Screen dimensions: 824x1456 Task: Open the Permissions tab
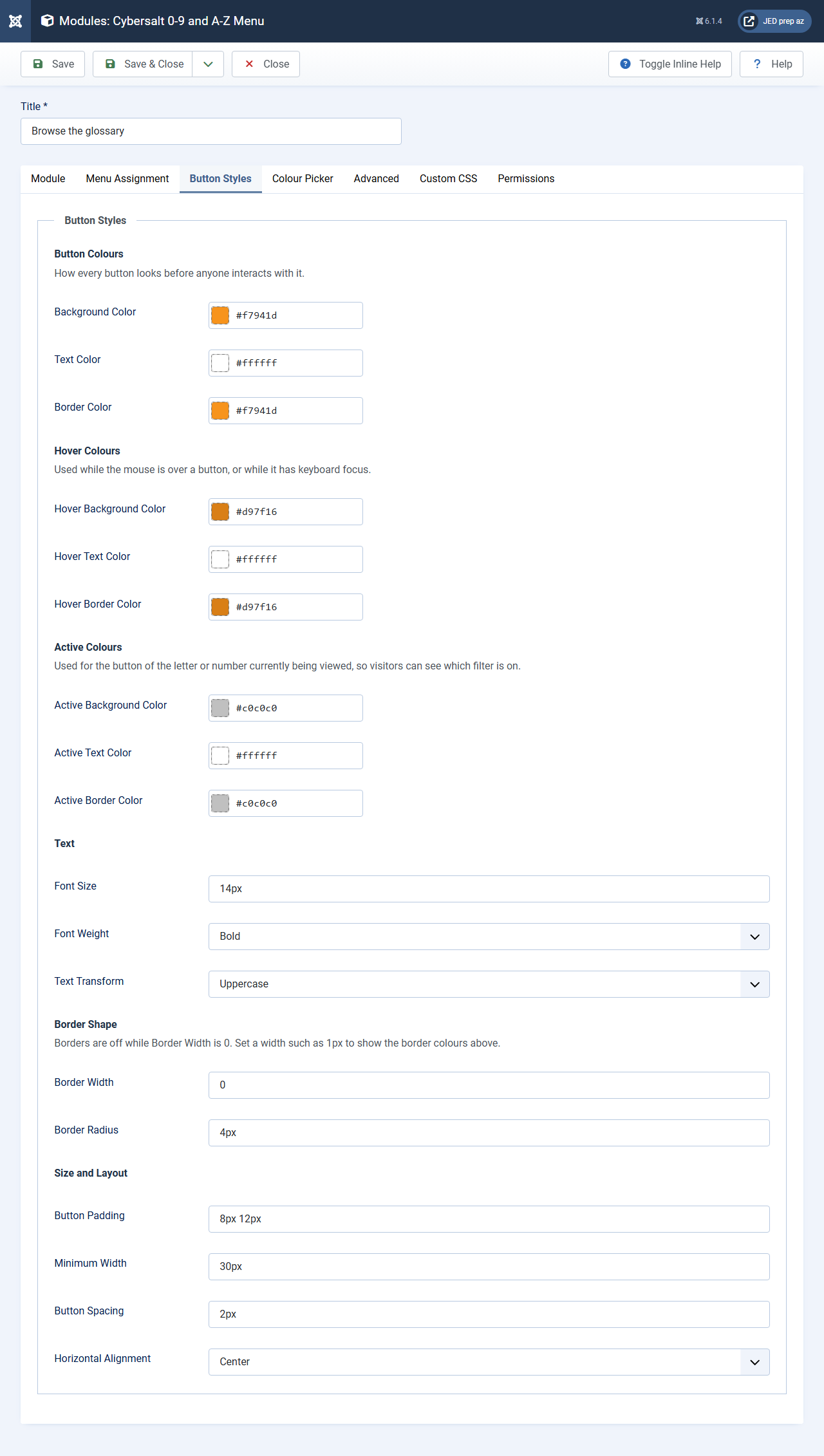point(526,179)
